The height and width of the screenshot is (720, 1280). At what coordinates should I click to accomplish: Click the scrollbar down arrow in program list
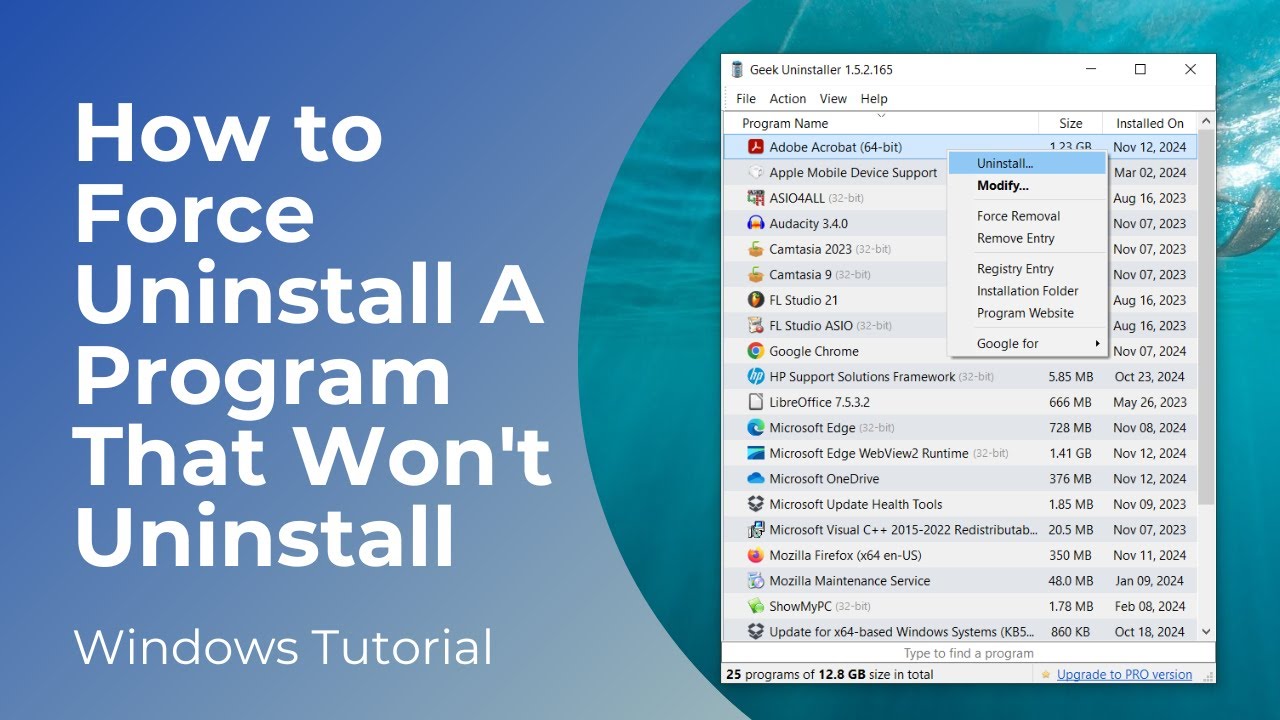tap(1206, 632)
